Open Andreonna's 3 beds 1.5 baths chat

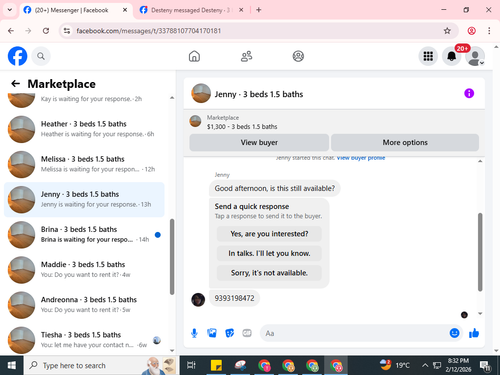pyautogui.click(x=84, y=305)
